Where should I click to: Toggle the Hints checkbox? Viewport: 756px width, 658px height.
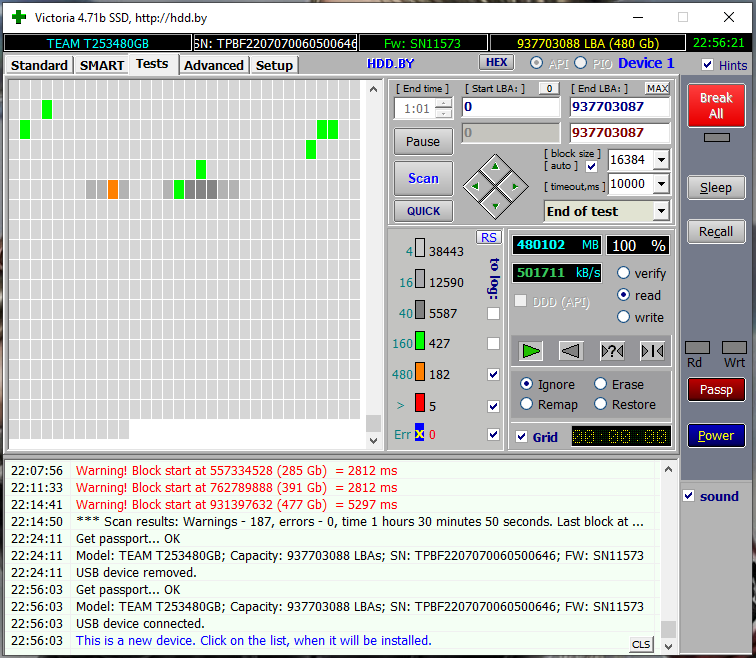point(707,65)
